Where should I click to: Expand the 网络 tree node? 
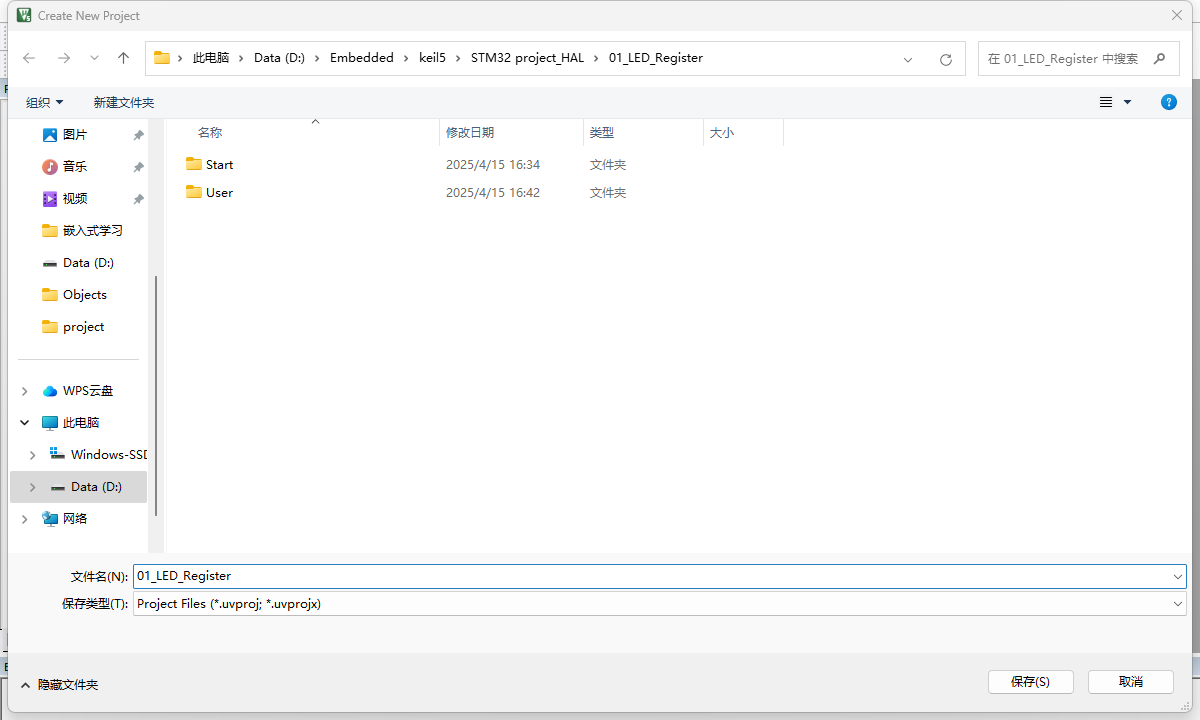click(x=25, y=519)
